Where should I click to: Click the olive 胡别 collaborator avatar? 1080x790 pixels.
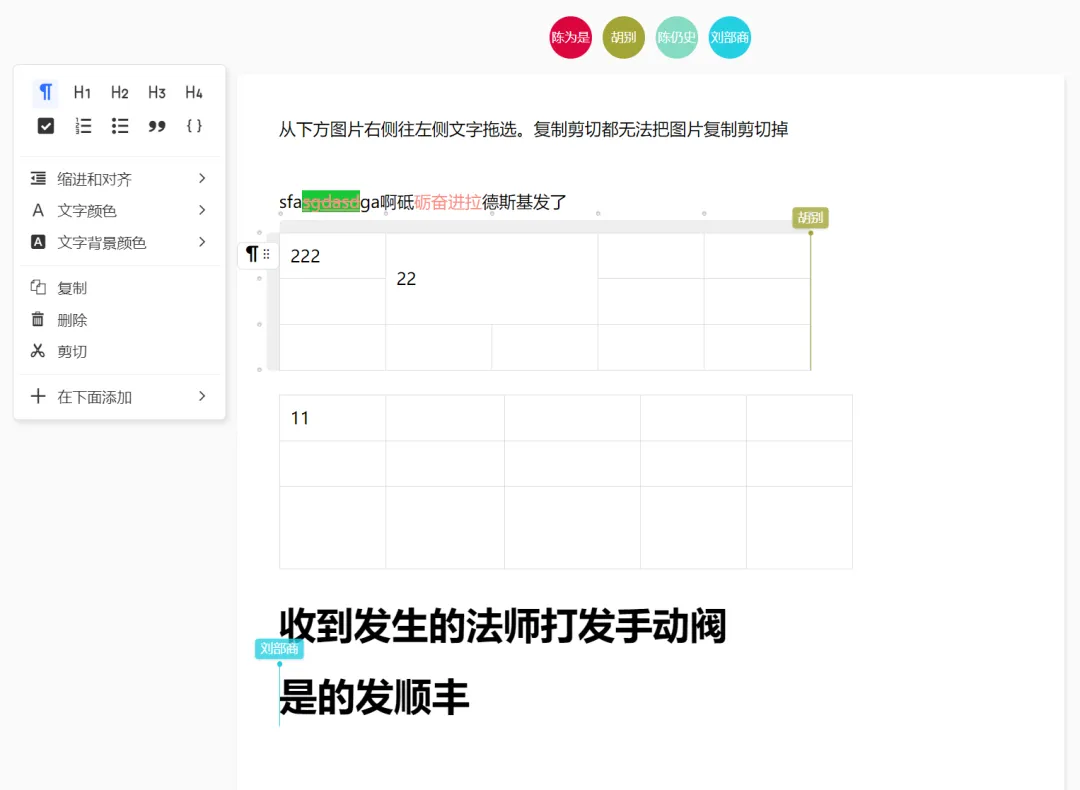tap(623, 37)
